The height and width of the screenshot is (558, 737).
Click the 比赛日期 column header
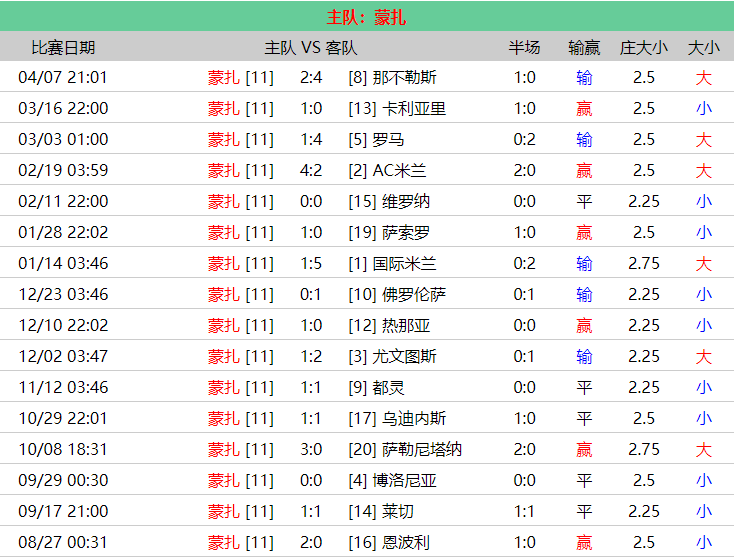[x=63, y=47]
